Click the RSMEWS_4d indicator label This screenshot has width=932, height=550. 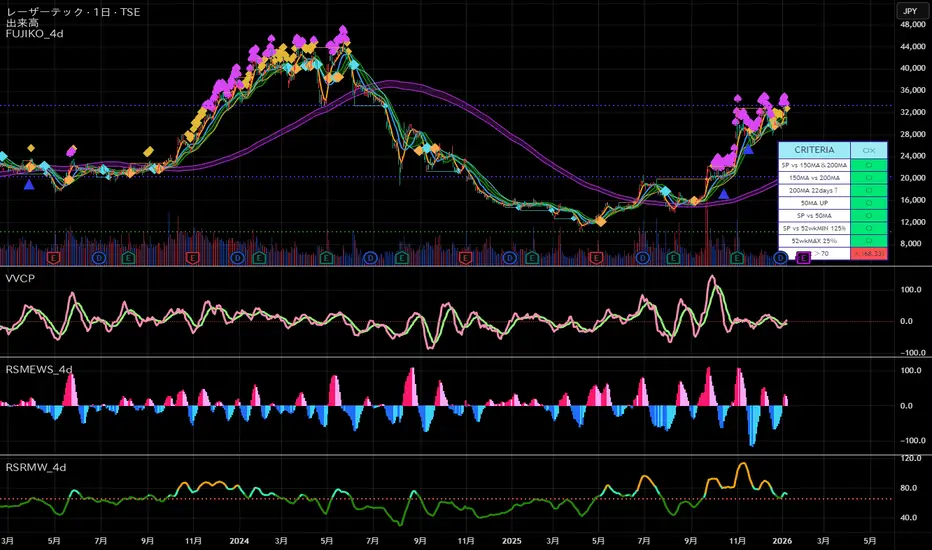coord(39,369)
